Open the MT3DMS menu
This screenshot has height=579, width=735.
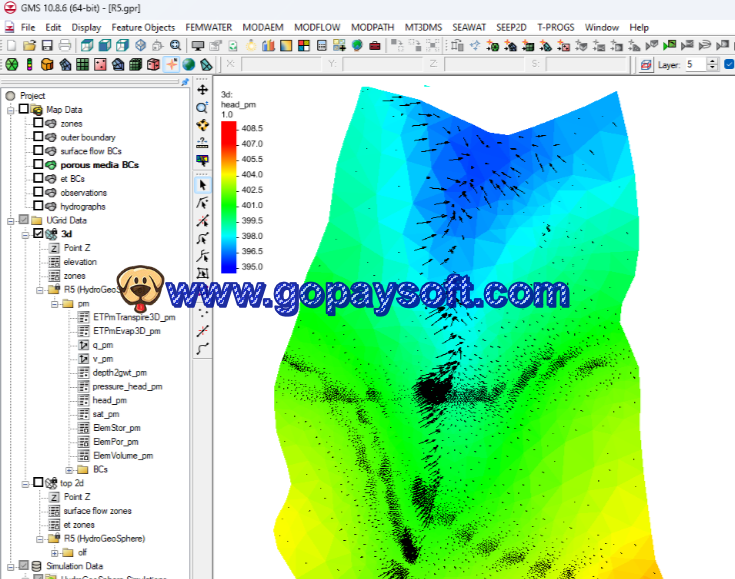(423, 27)
